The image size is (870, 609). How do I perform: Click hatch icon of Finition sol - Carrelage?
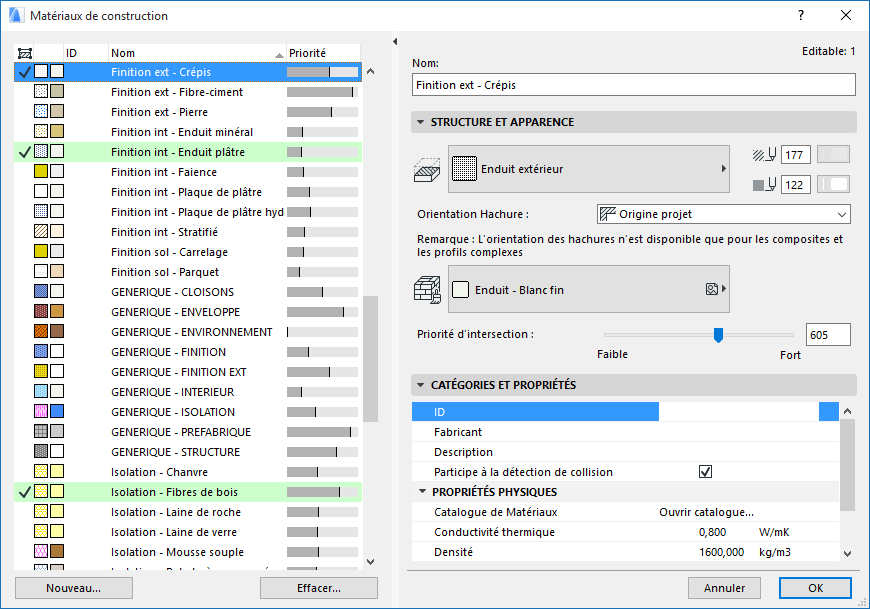41,251
